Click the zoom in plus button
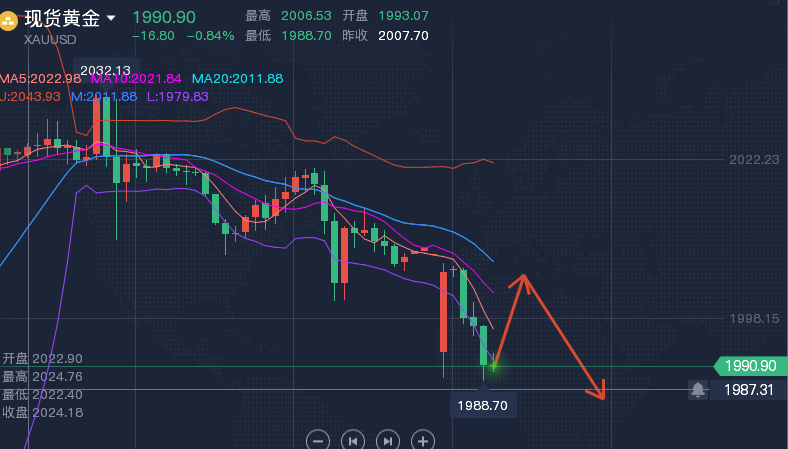The image size is (788, 449). [x=423, y=440]
